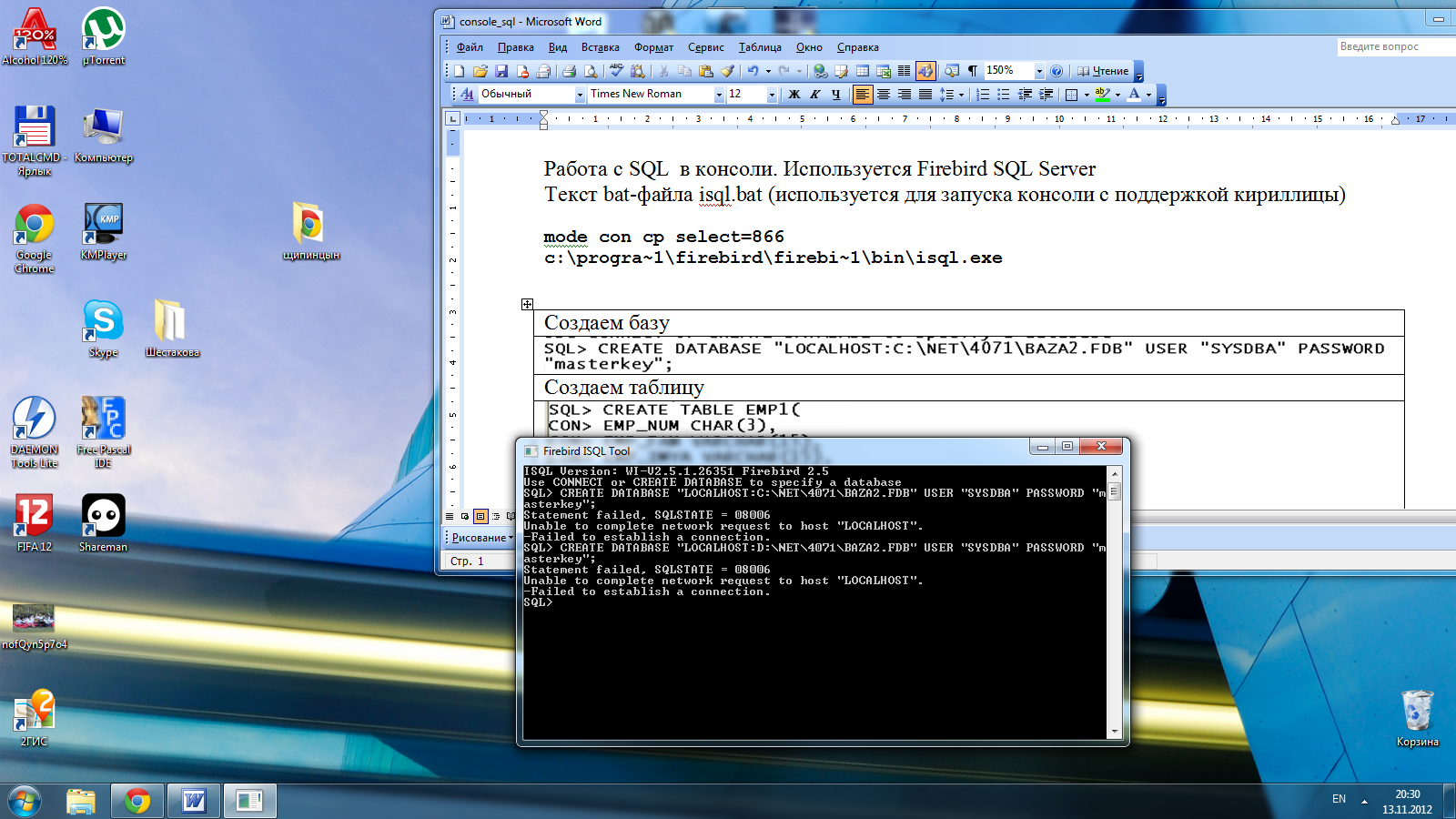
Task: Open the zoom dropdown showing 150%
Action: click(1039, 71)
